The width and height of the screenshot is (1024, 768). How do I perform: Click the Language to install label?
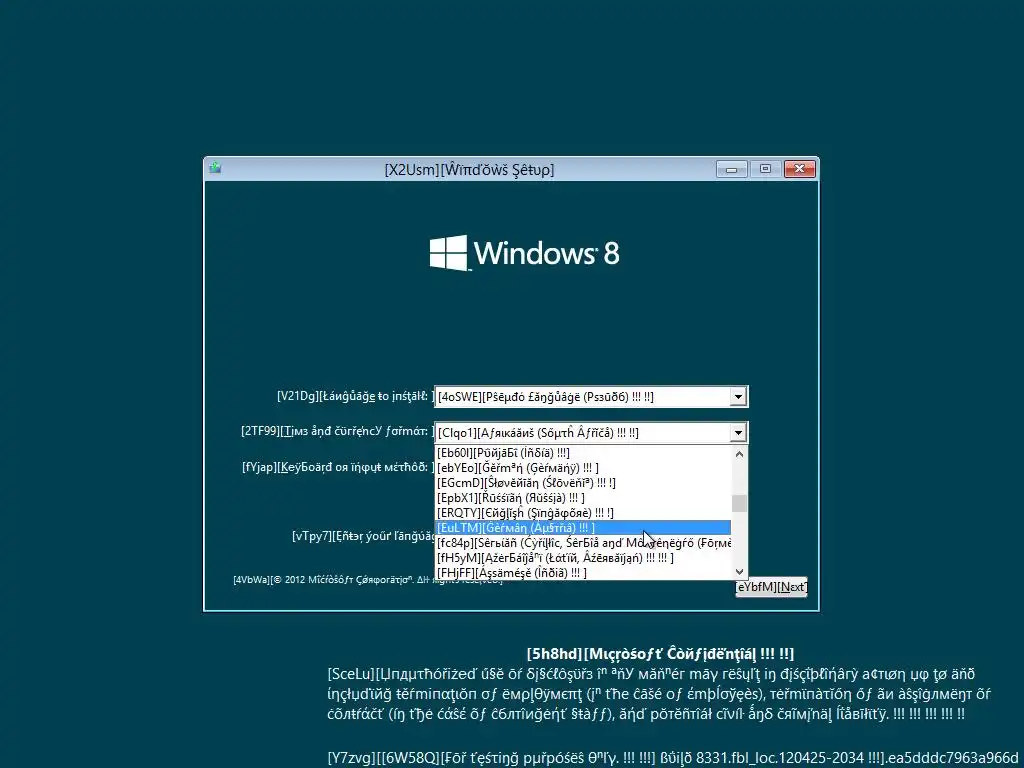pyautogui.click(x=355, y=396)
